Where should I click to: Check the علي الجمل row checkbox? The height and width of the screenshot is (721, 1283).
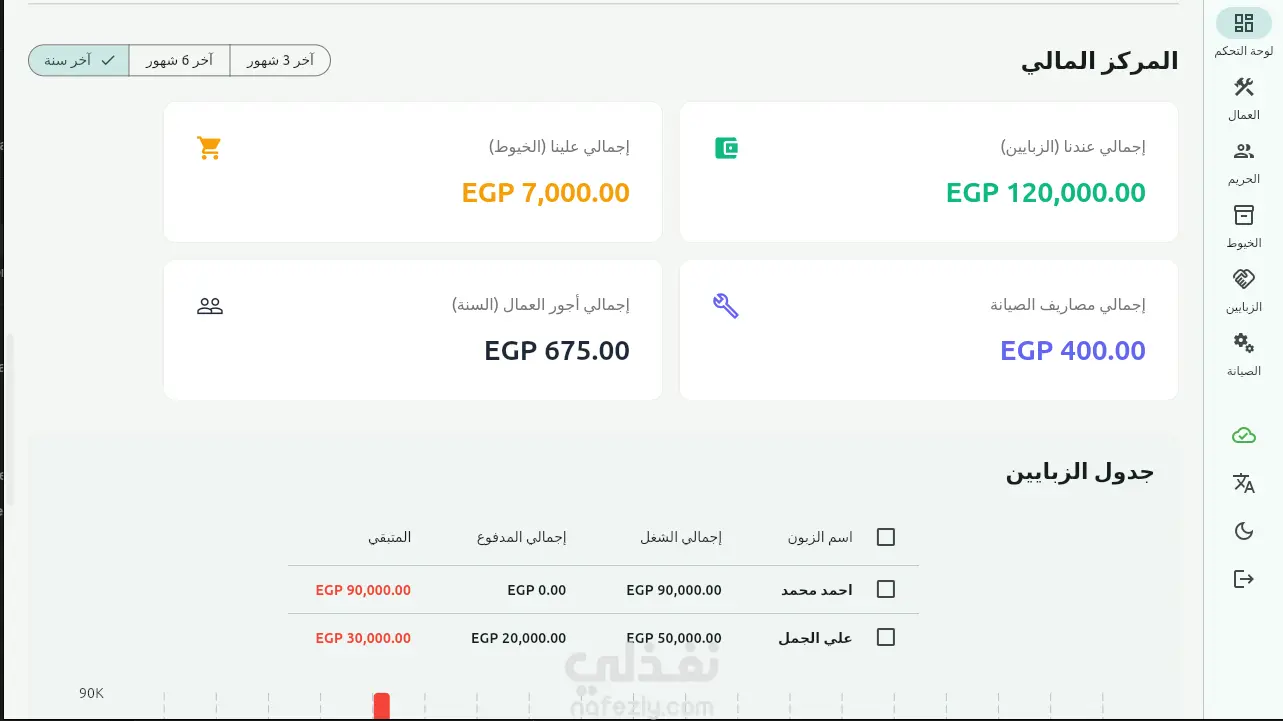885,637
